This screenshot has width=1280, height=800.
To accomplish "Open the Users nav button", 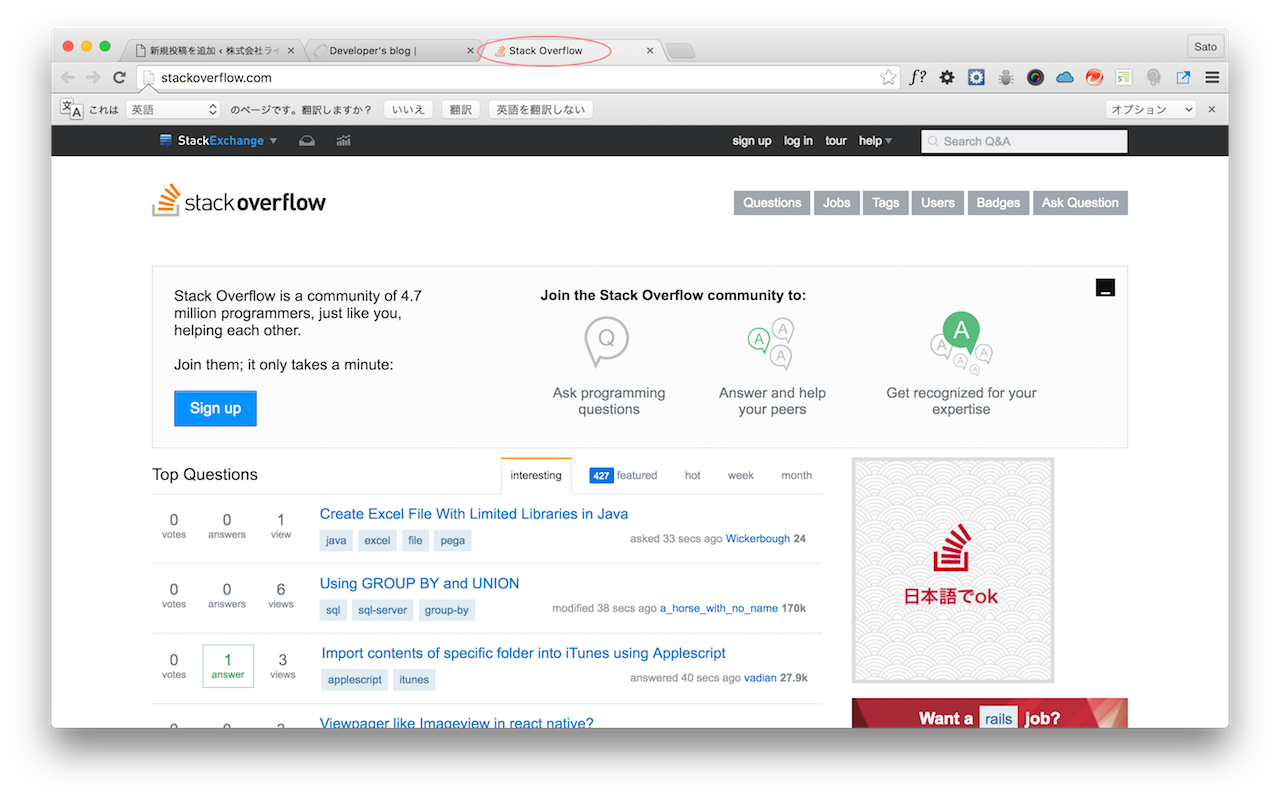I will pos(938,202).
